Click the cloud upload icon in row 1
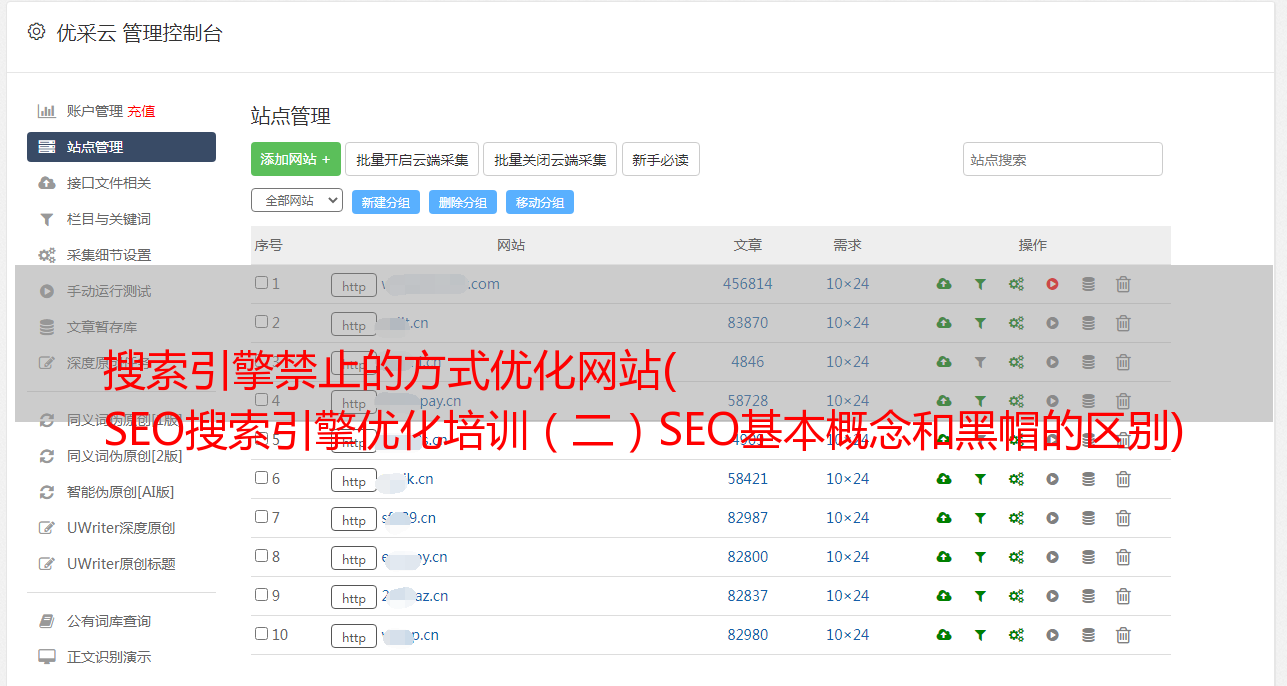This screenshot has width=1287, height=686. pyautogui.click(x=944, y=284)
